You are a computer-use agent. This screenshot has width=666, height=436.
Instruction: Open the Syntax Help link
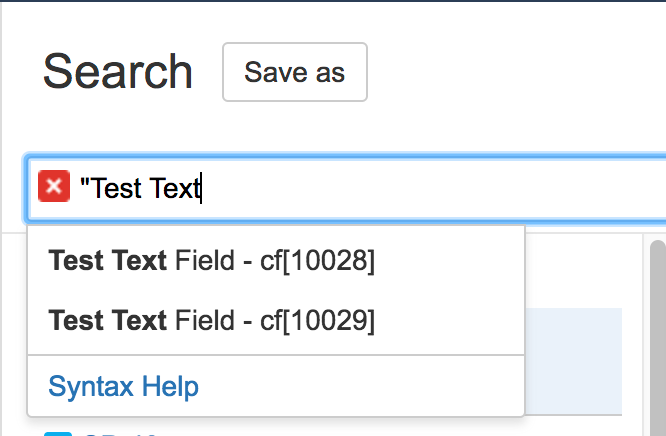tap(123, 386)
